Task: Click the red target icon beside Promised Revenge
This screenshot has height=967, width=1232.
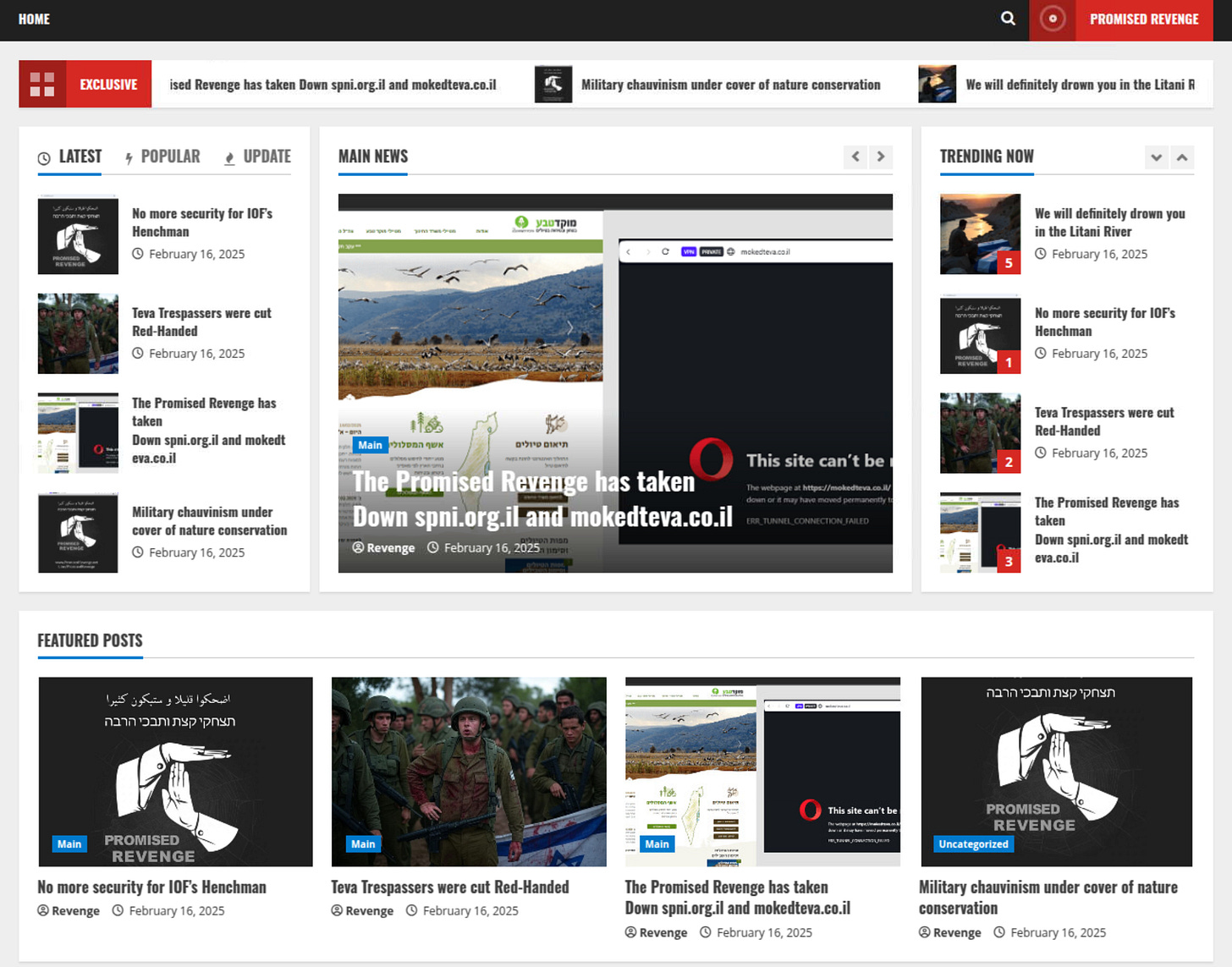Action: pyautogui.click(x=1053, y=19)
